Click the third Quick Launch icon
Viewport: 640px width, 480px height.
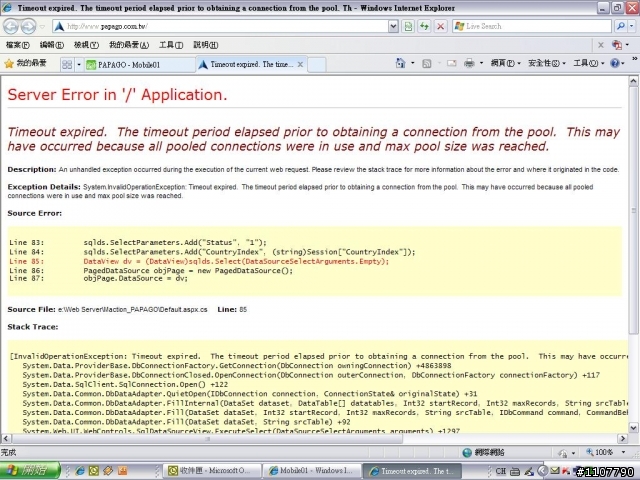coord(108,471)
